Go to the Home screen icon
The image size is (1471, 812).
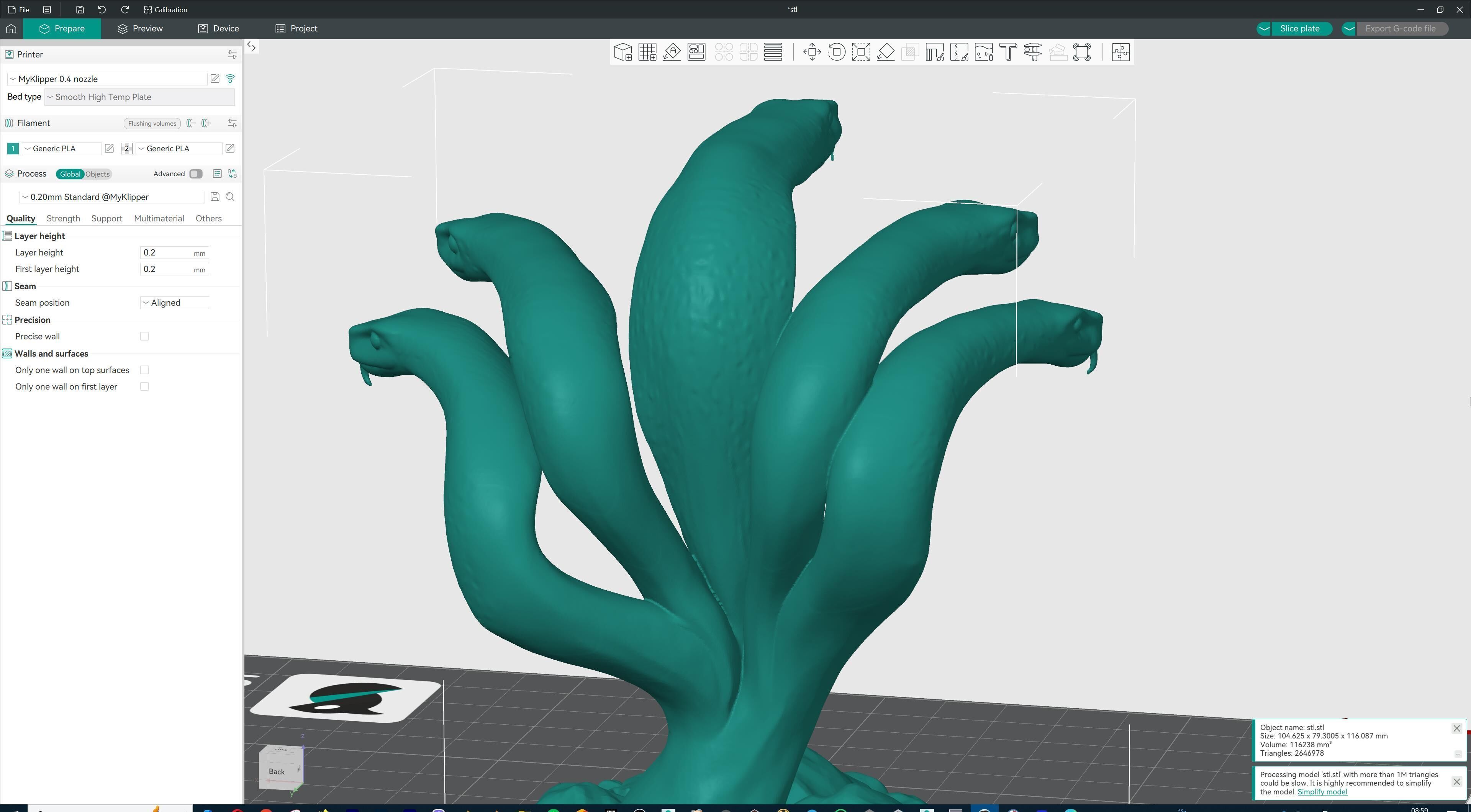tap(11, 29)
